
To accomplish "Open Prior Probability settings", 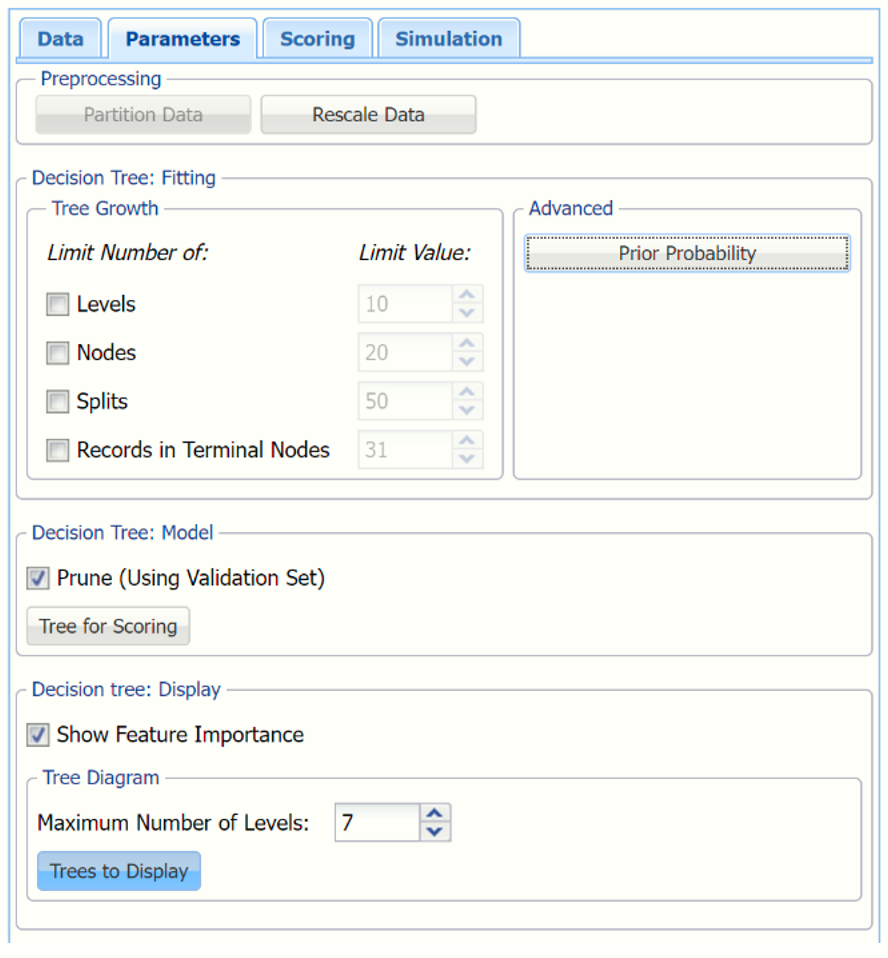I will point(687,254).
